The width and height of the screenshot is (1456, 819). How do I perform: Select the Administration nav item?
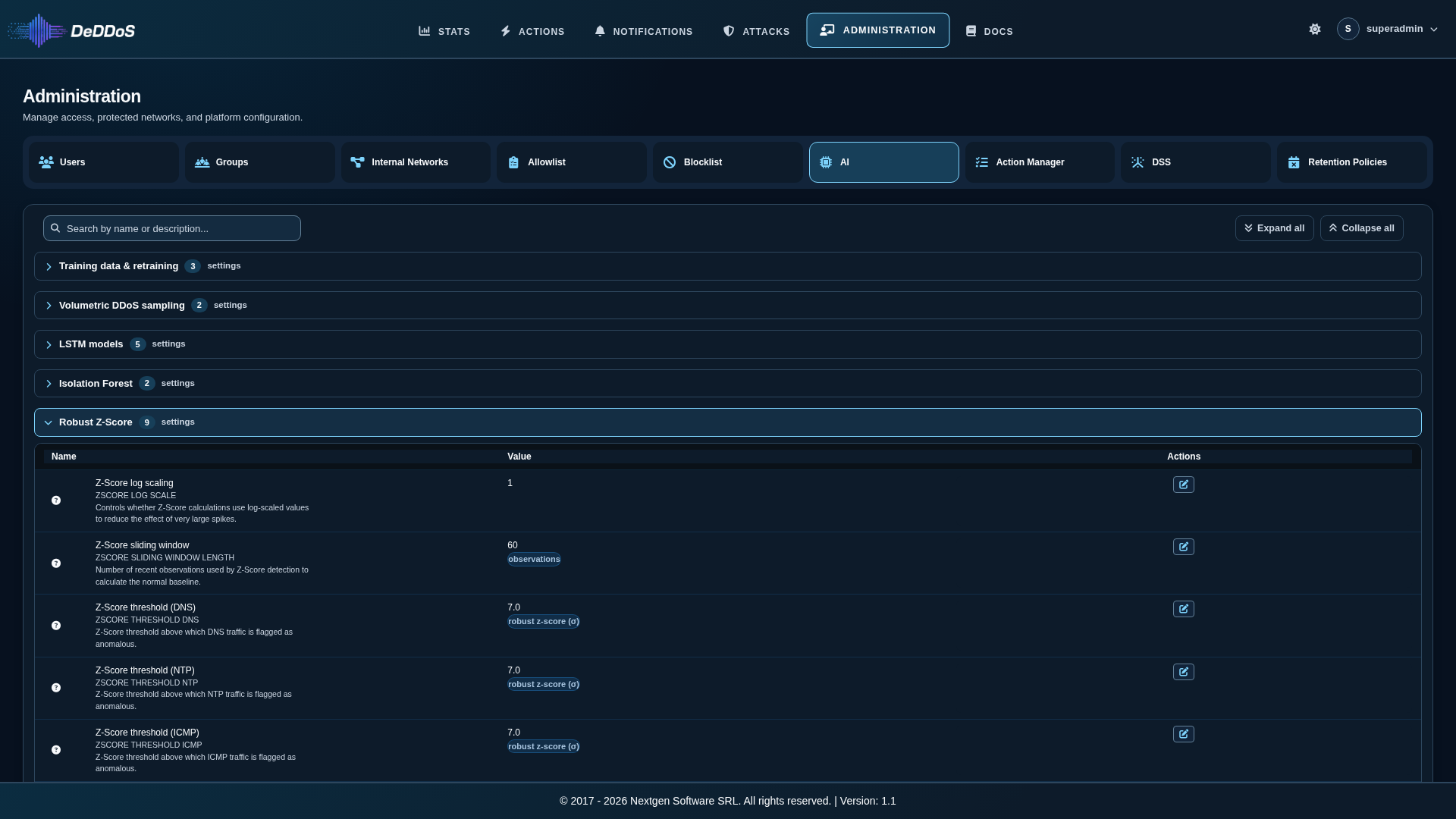point(877,30)
